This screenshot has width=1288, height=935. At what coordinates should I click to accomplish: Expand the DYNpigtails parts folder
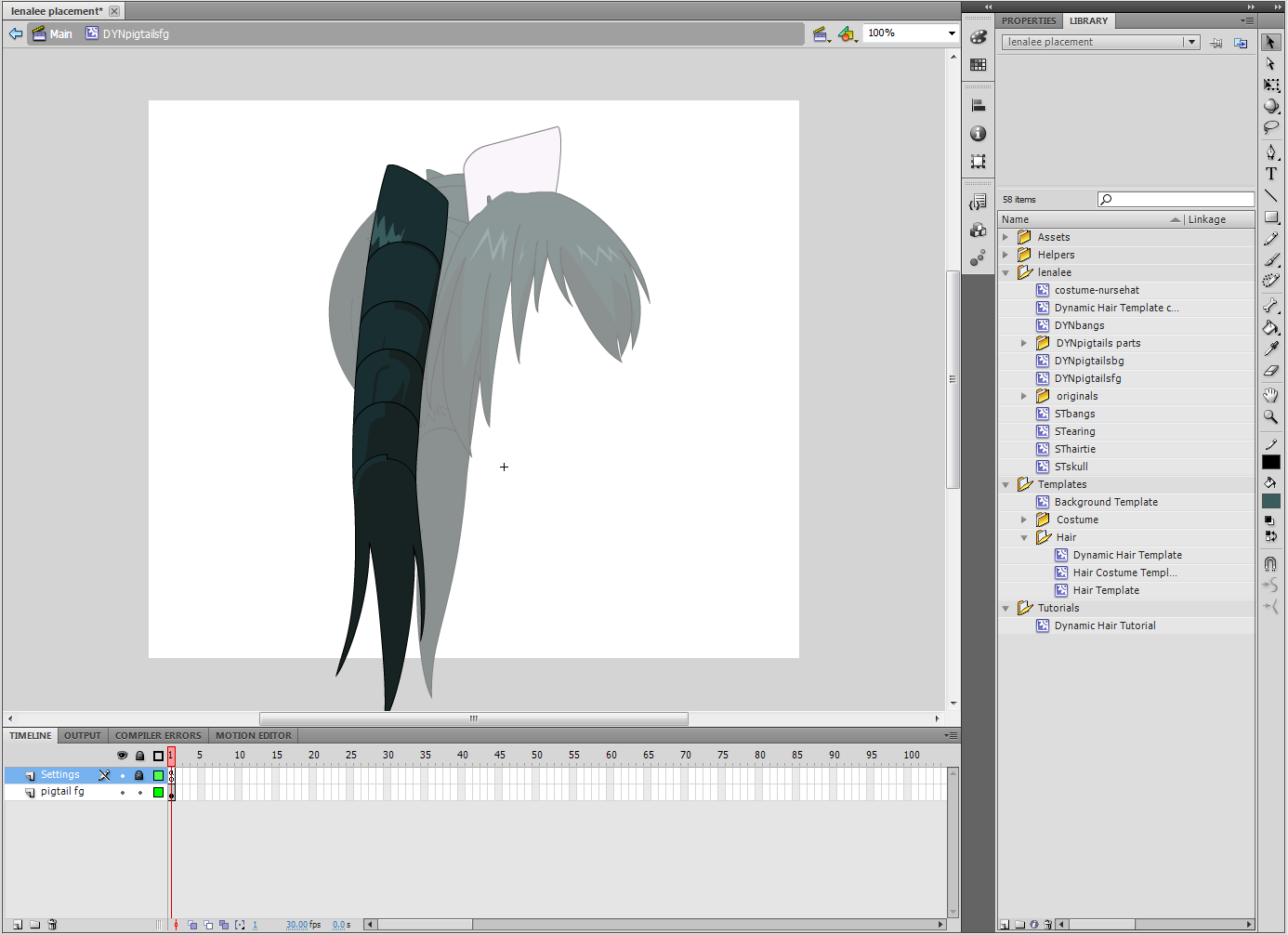coord(1024,343)
